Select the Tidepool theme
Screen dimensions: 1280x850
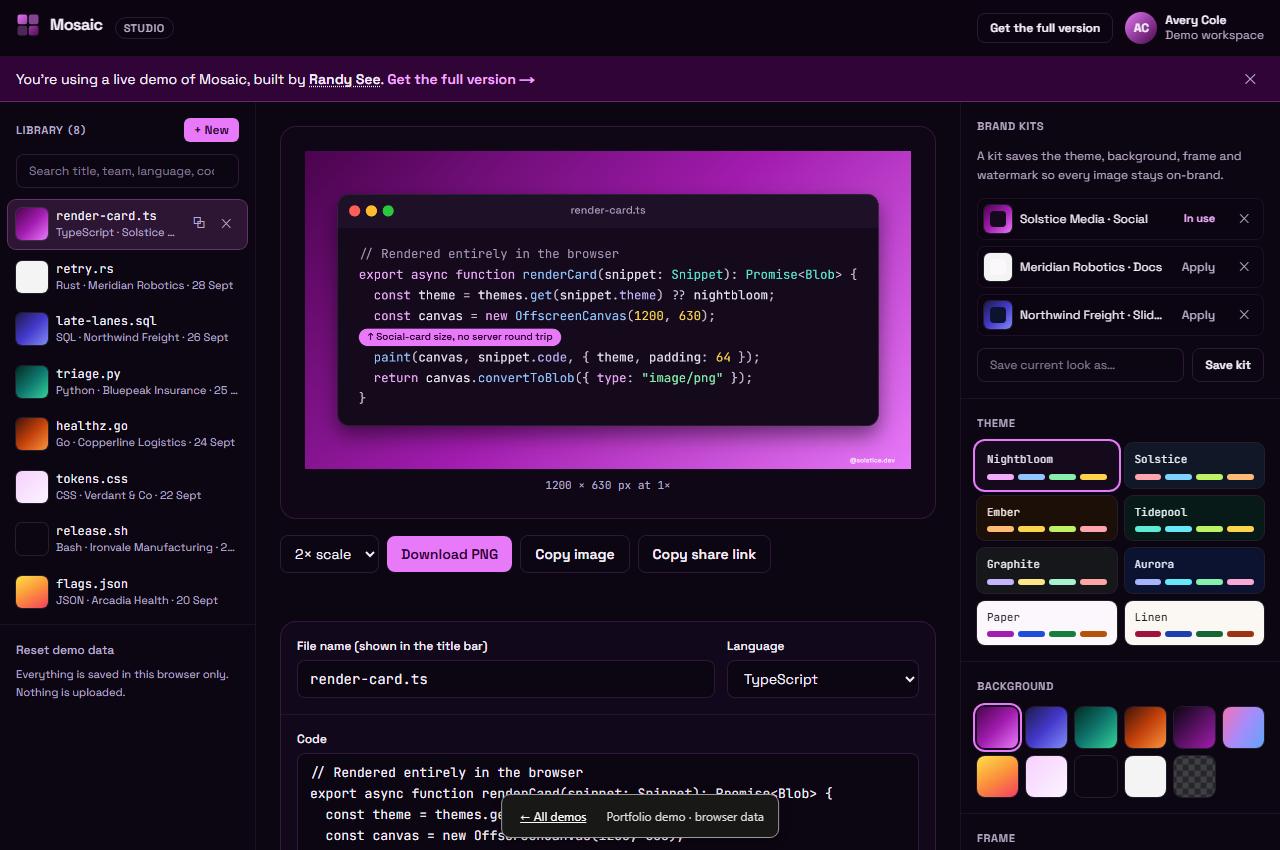[x=1194, y=518]
